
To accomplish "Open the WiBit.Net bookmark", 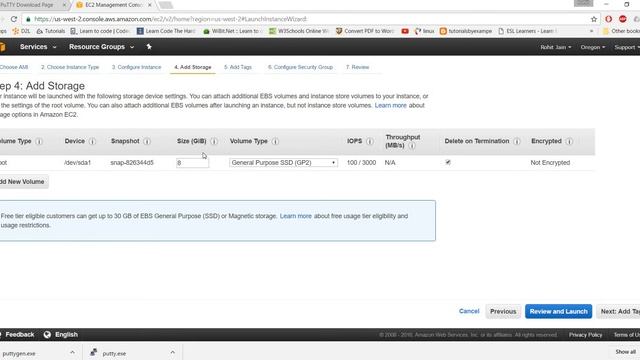I will (232, 31).
